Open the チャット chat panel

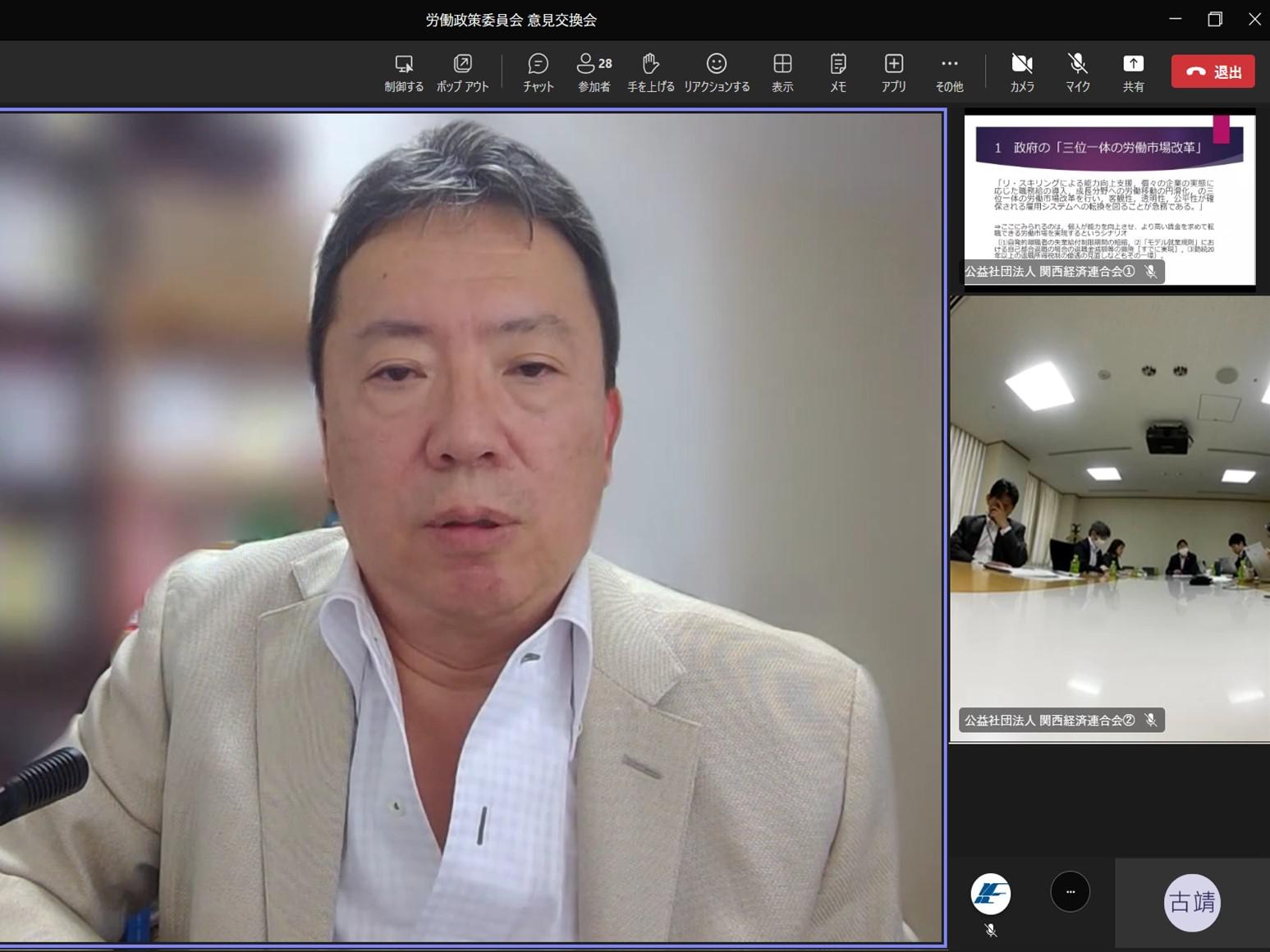point(538,72)
